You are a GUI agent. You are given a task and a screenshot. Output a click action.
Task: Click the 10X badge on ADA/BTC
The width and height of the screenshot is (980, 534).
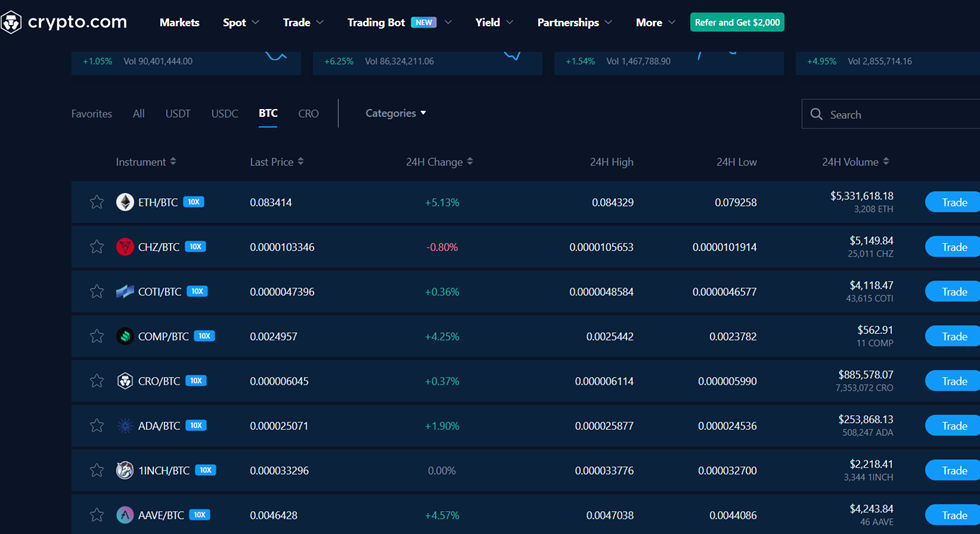196,425
